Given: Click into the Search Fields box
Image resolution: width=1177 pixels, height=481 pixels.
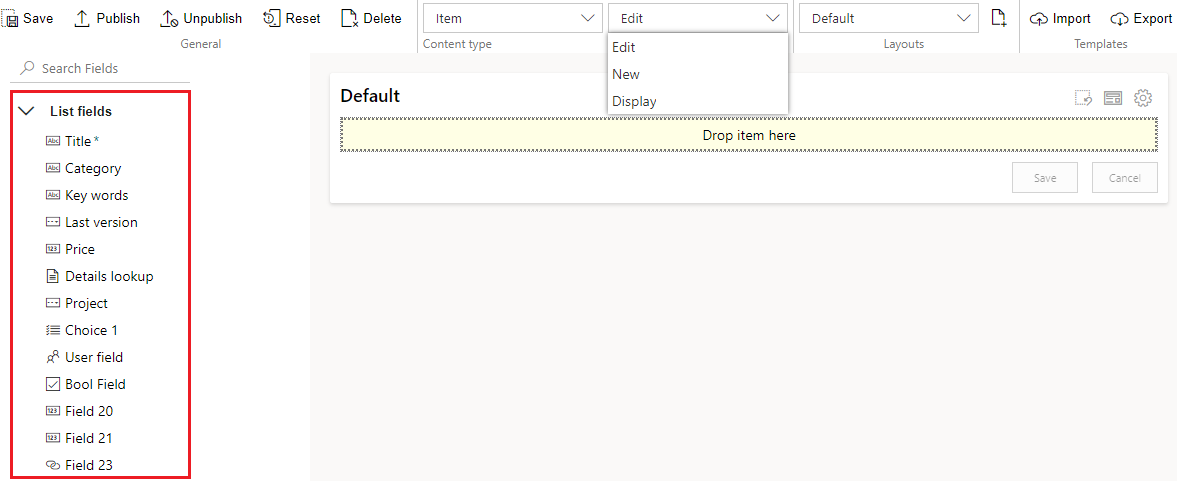Looking at the screenshot, I should click(x=110, y=68).
